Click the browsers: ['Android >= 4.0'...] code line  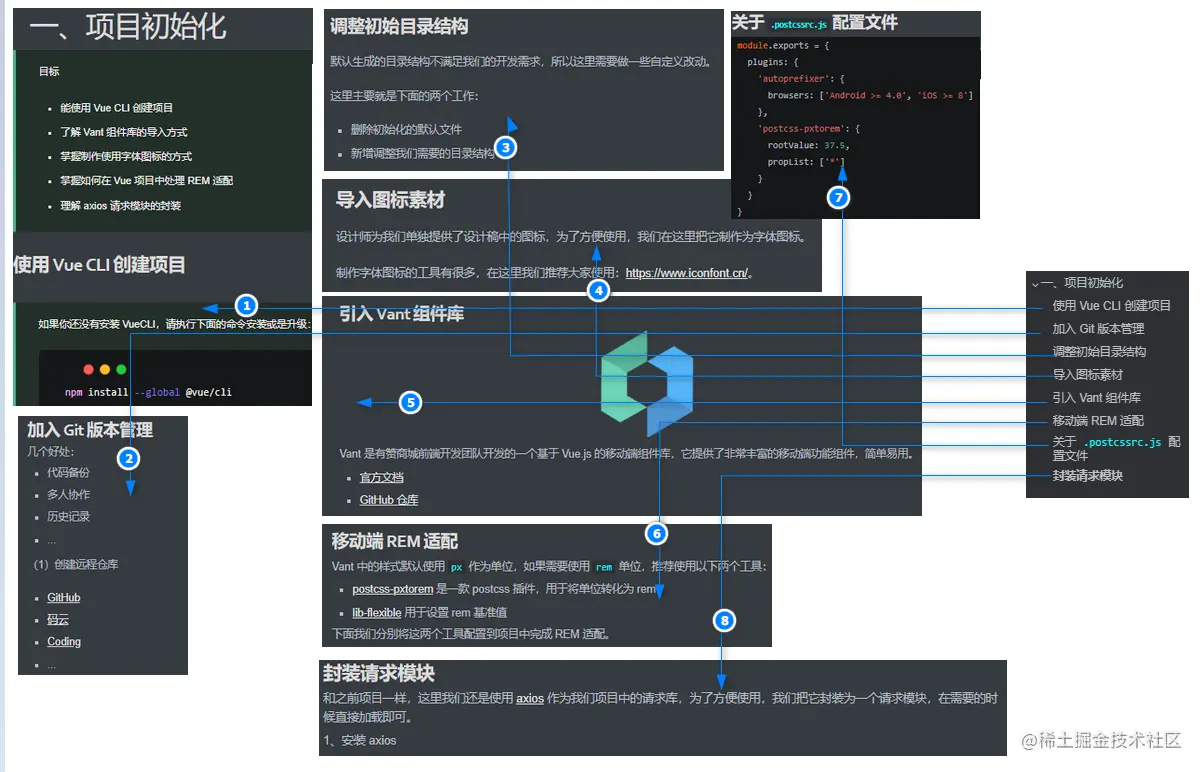pyautogui.click(x=870, y=95)
